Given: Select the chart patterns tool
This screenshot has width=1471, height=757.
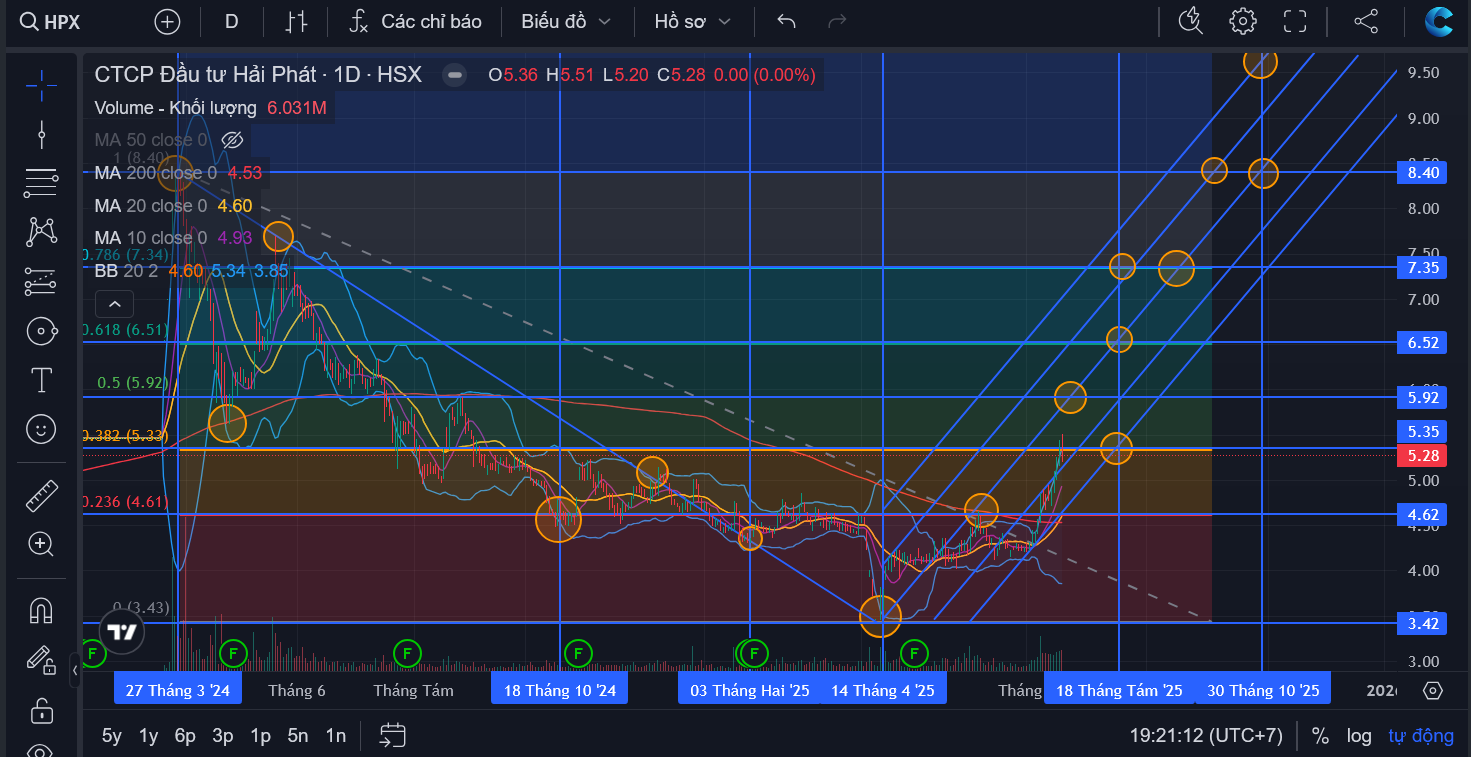Looking at the screenshot, I should pos(41,232).
